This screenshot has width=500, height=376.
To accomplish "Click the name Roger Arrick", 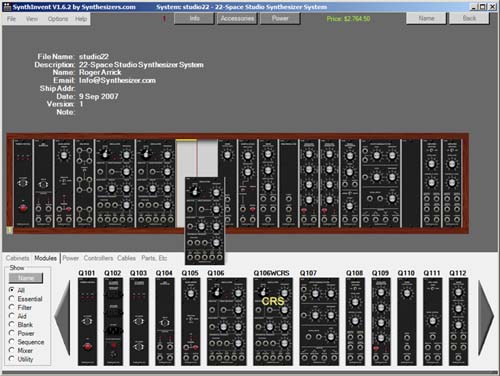I will pos(100,72).
